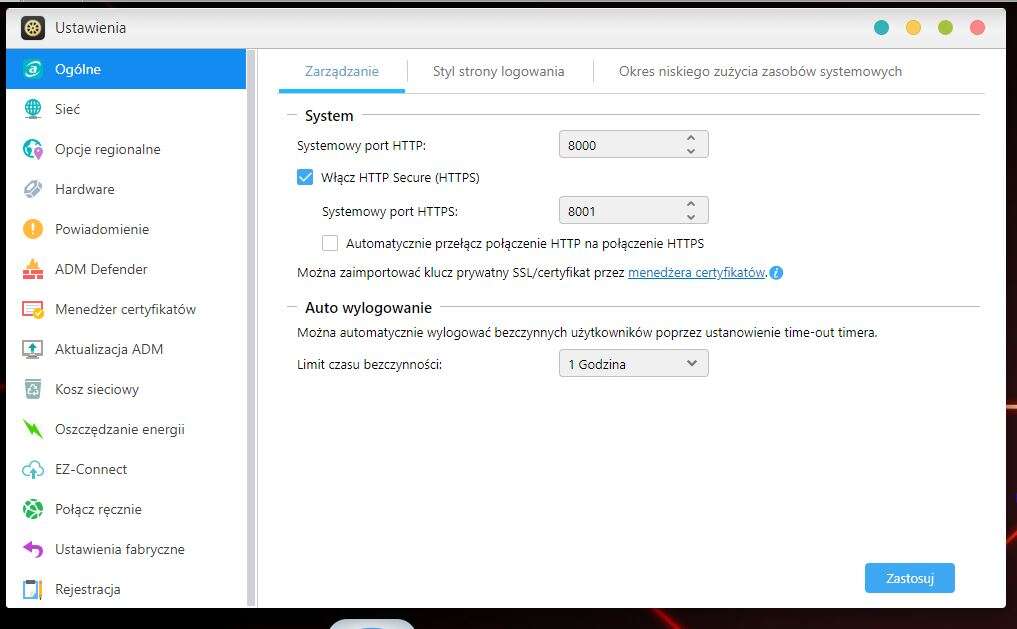Viewport: 1017px width, 629px height.
Task: Expand the Limit czasu bezczynności dropdown
Action: pyautogui.click(x=633, y=364)
